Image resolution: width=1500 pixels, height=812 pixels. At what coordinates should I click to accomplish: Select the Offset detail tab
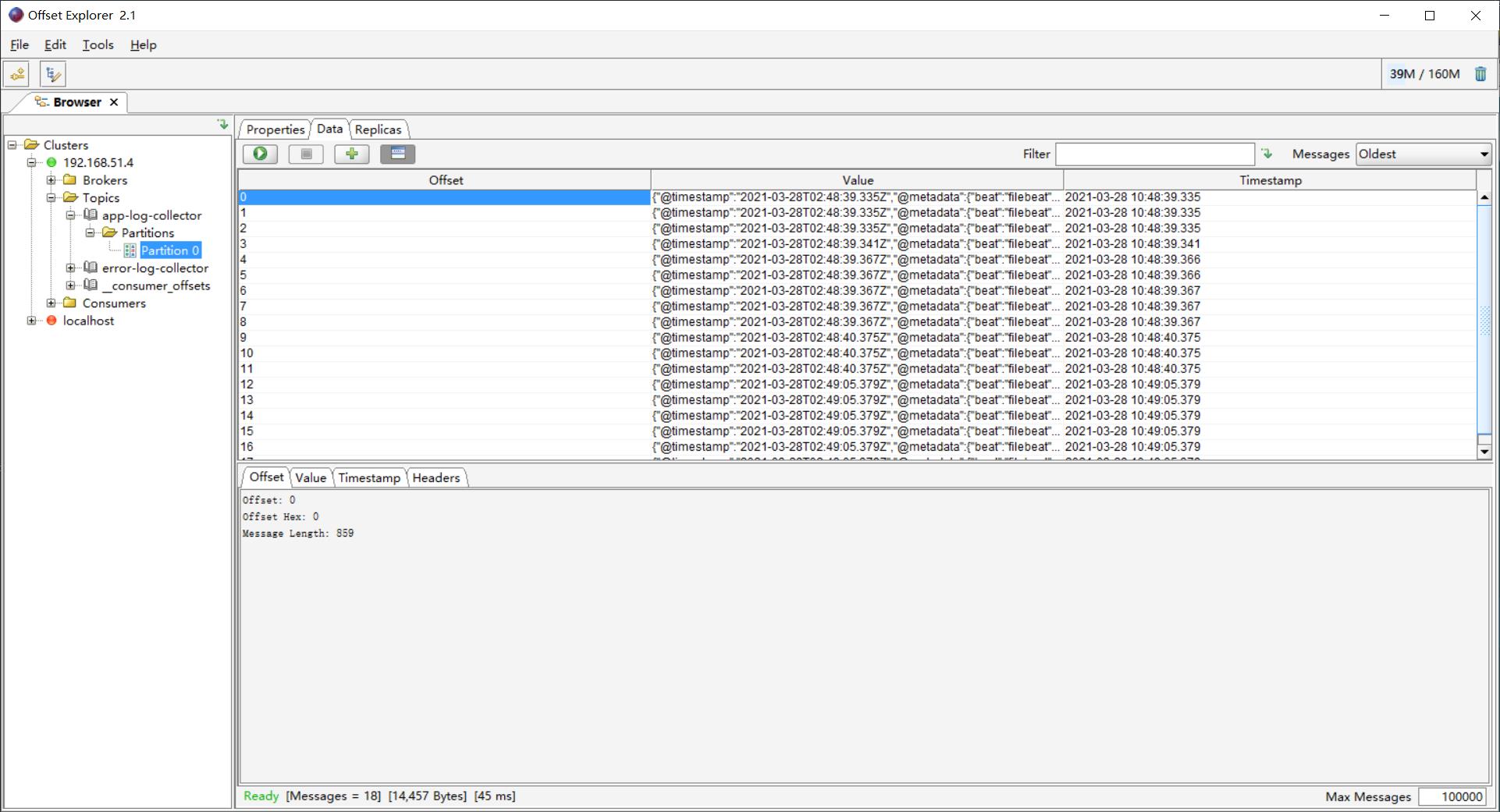point(267,477)
